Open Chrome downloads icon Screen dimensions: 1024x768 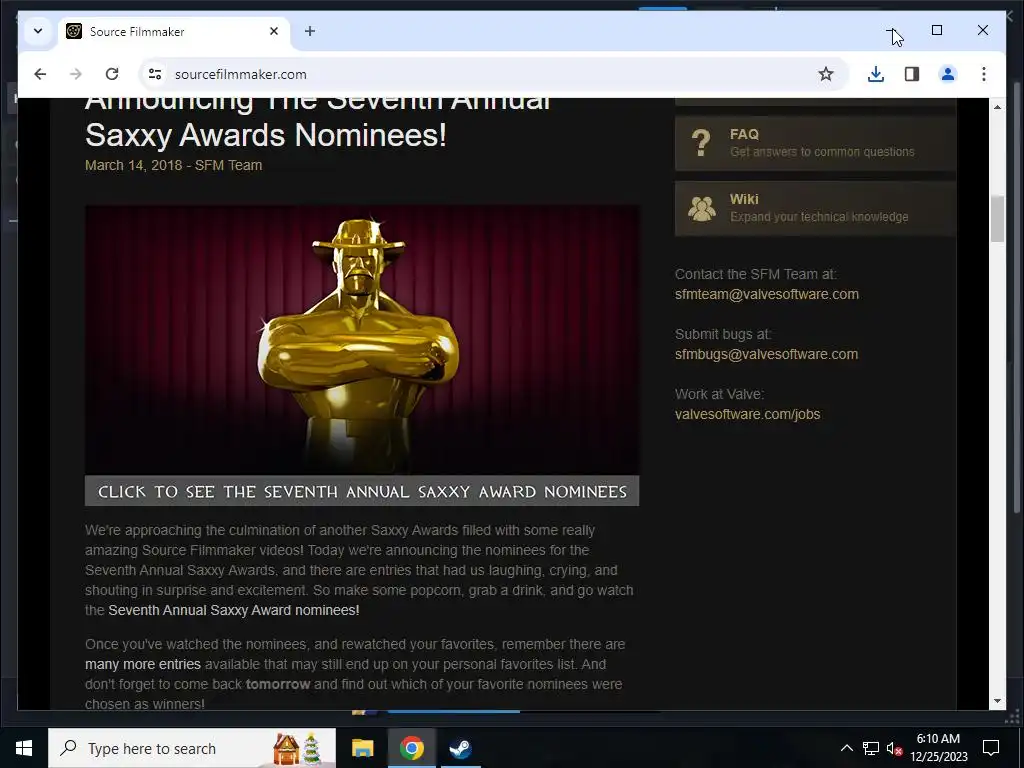click(876, 74)
